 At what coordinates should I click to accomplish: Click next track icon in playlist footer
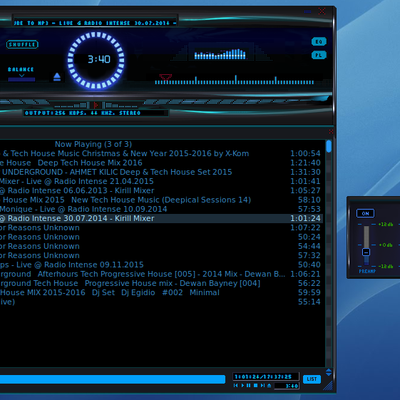[x=263, y=386]
